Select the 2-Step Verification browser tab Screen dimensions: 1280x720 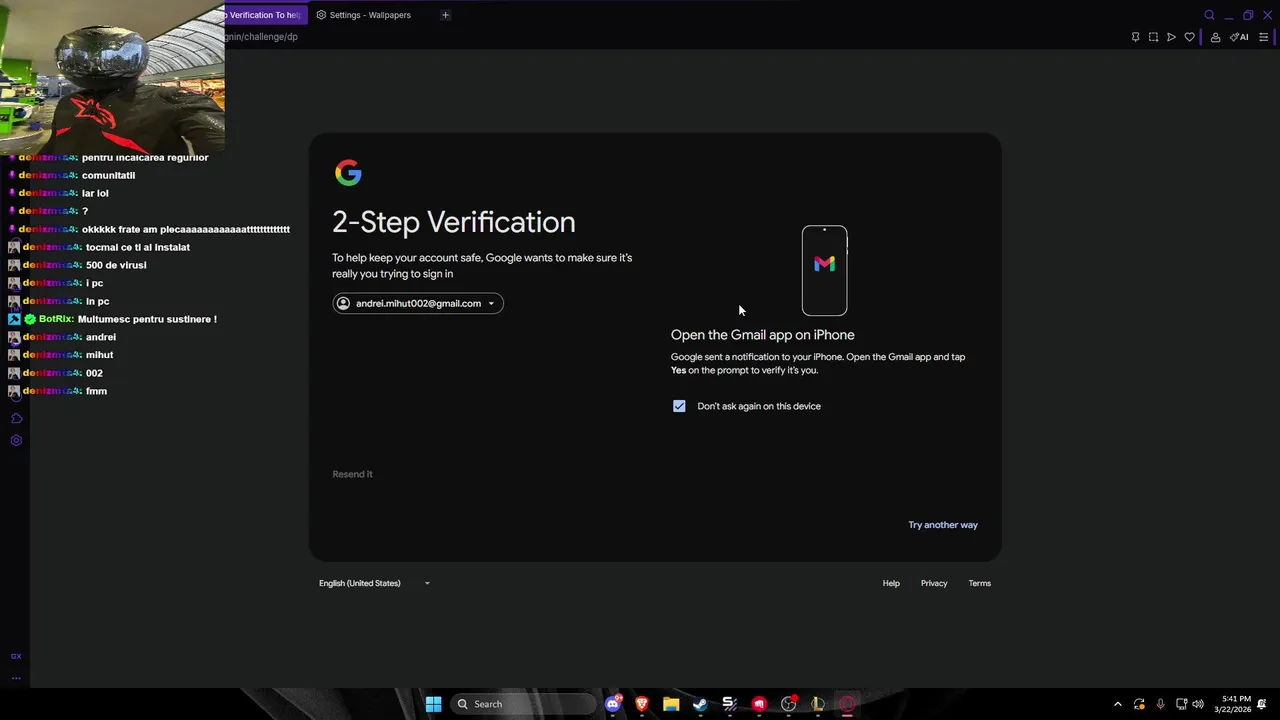coord(264,15)
